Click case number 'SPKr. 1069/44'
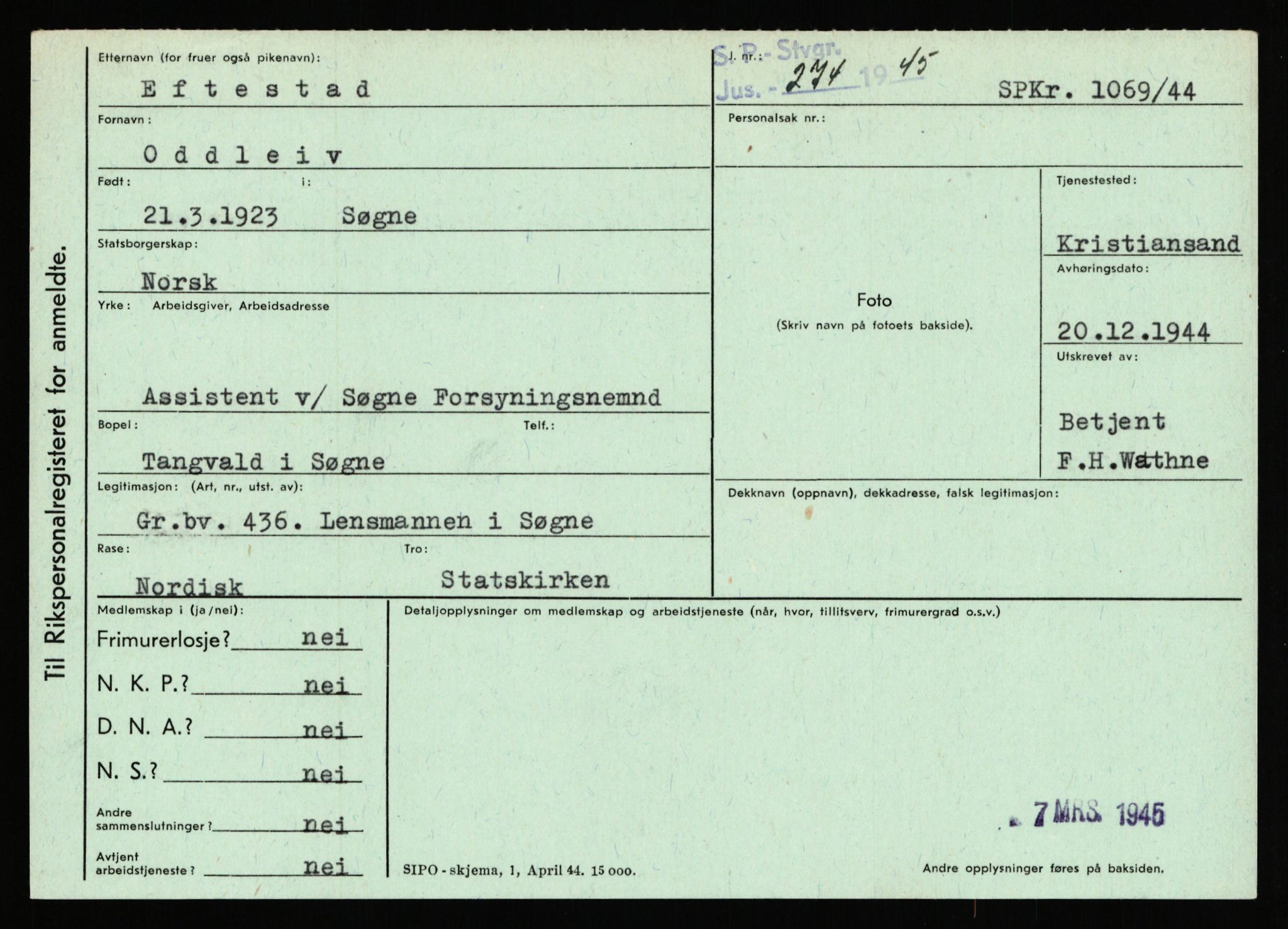Screen dimensions: 1288x929 click(x=1096, y=92)
